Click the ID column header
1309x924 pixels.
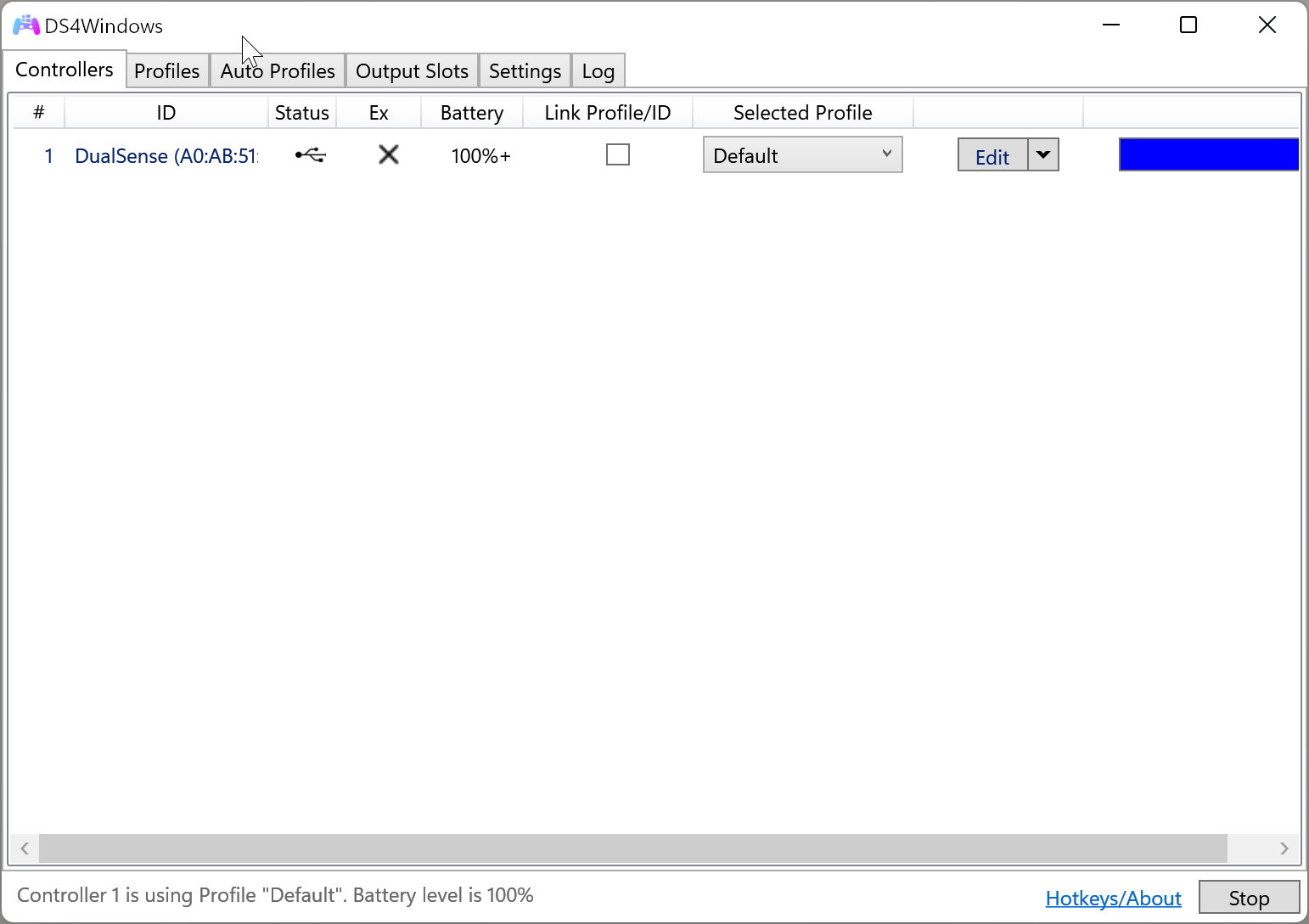pos(166,113)
